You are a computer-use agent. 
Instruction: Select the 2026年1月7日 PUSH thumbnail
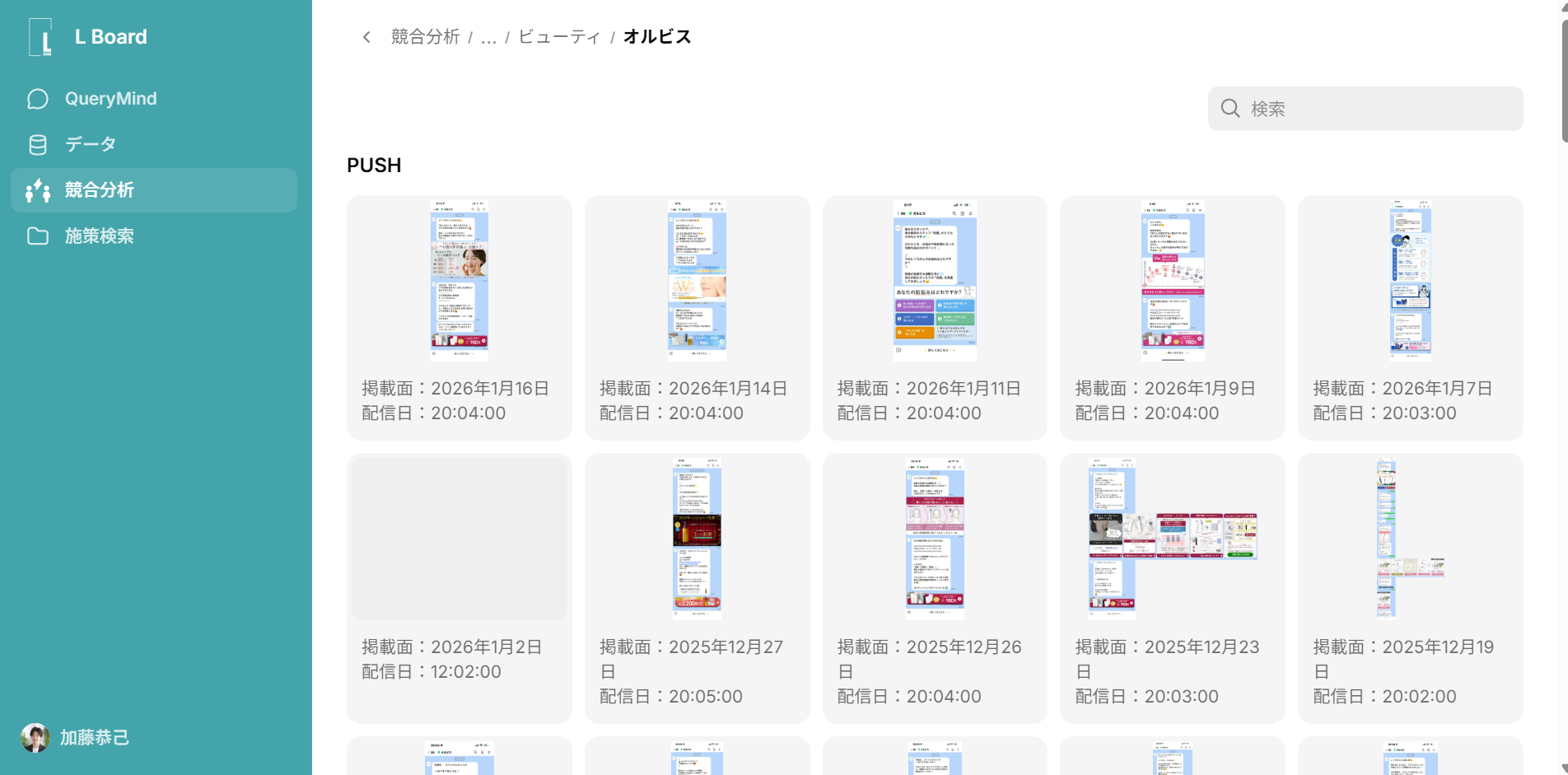click(1410, 280)
